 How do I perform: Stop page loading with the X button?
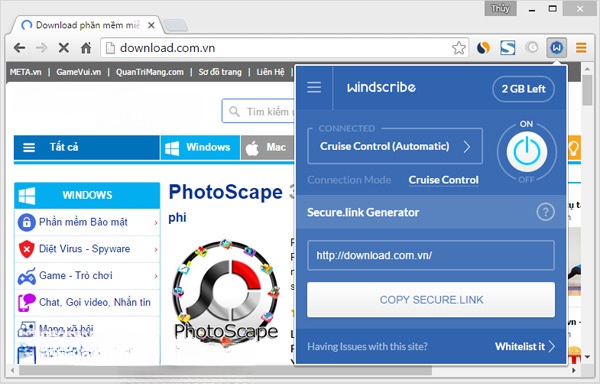pyautogui.click(x=64, y=48)
